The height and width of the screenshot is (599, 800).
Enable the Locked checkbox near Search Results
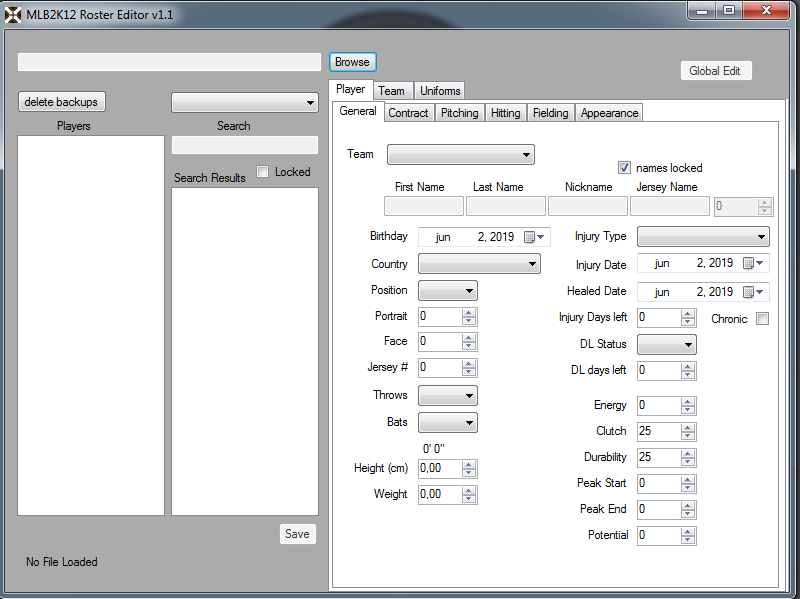pyautogui.click(x=263, y=172)
